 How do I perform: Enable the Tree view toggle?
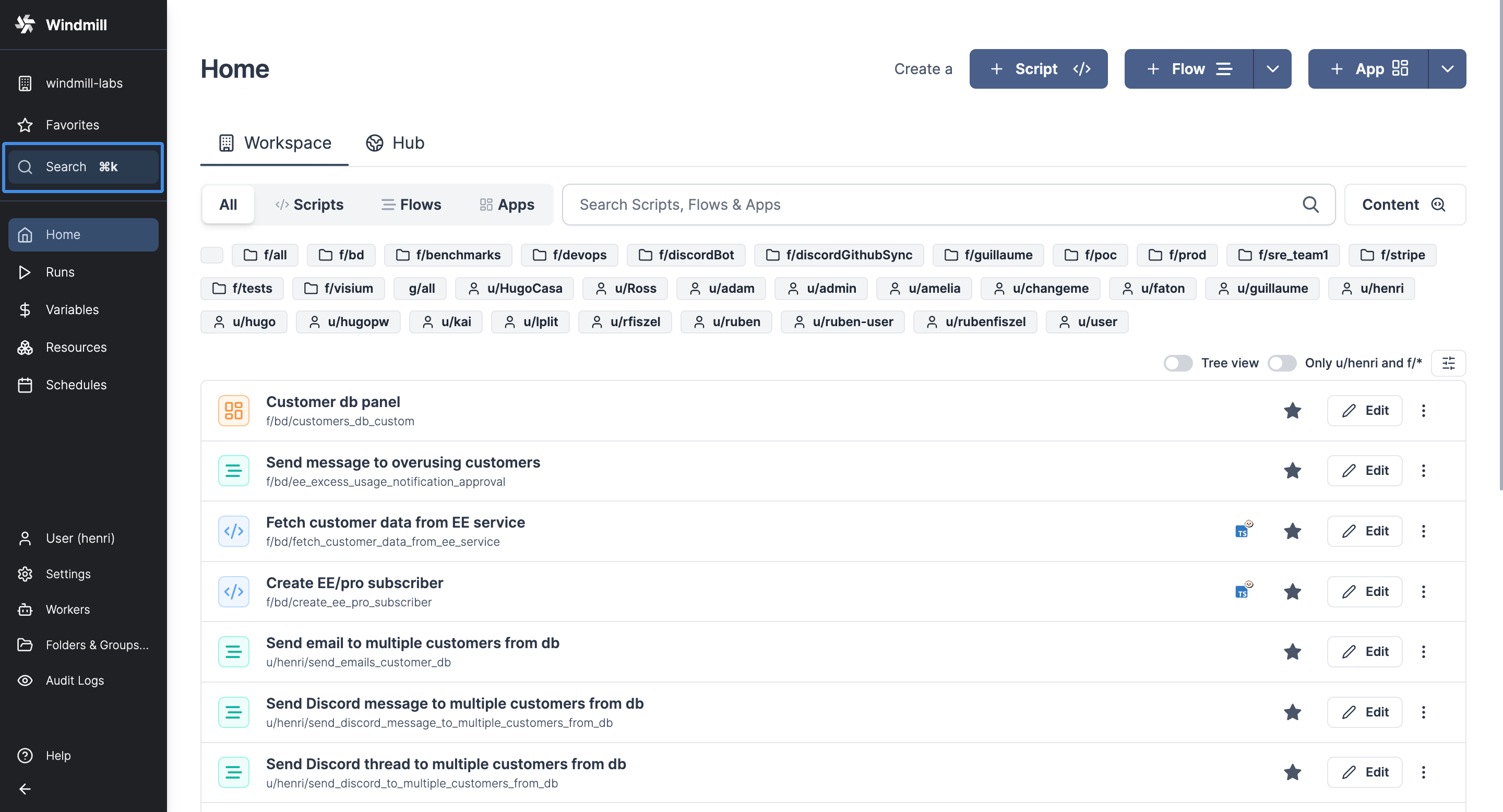coord(1177,363)
